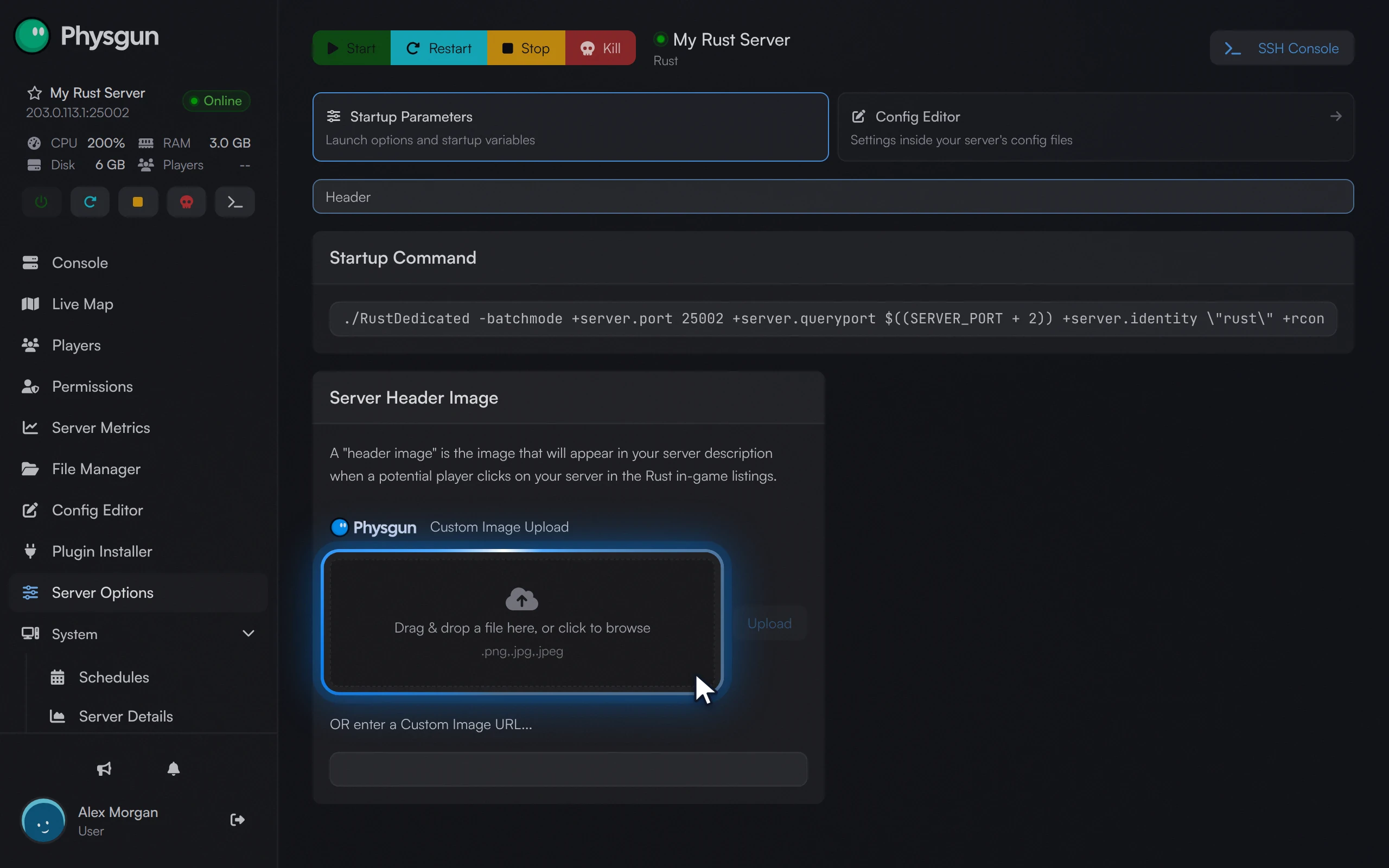Open Schedules under System
The width and height of the screenshot is (1389, 868).
[113, 677]
